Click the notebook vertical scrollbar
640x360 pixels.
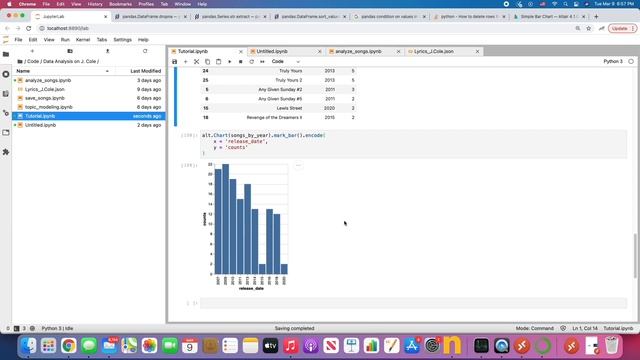click(635, 256)
